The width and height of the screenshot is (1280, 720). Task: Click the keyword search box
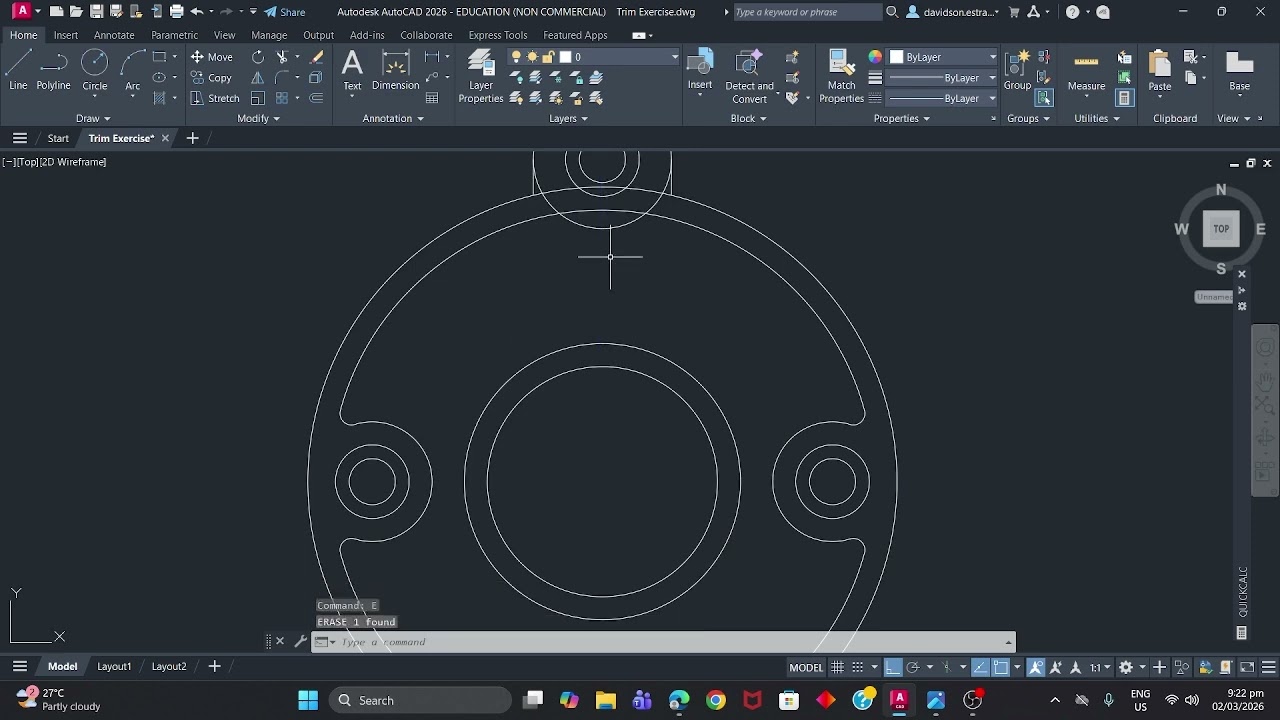[x=806, y=12]
